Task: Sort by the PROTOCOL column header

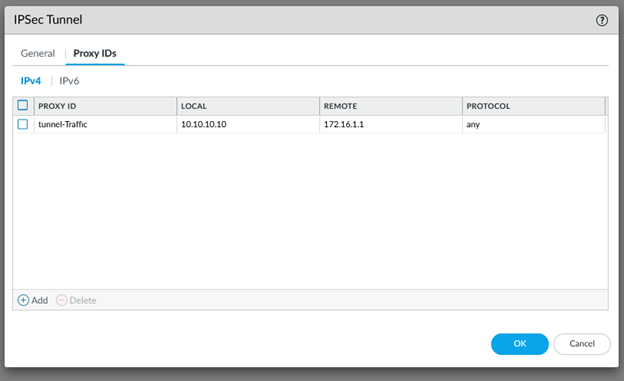Action: pos(534,106)
